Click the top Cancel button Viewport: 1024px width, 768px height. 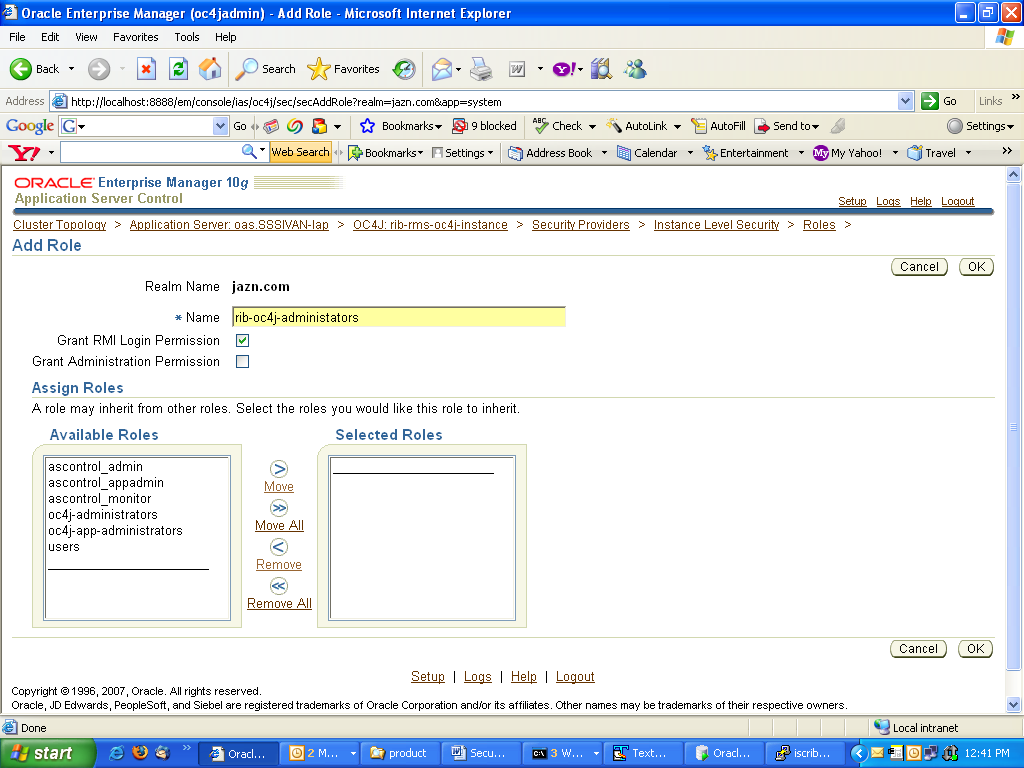(x=919, y=267)
